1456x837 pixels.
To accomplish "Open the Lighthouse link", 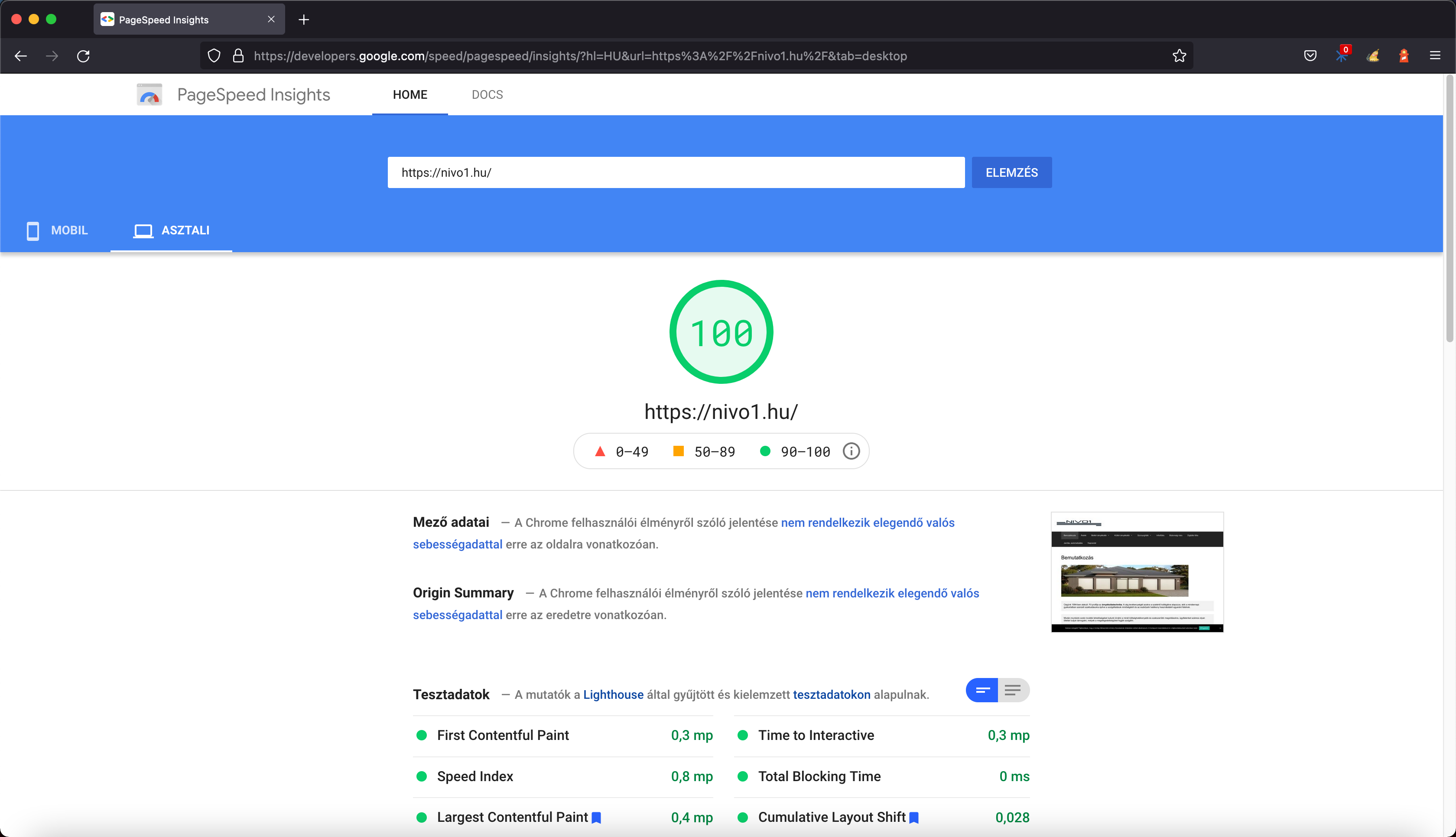I will click(x=613, y=694).
